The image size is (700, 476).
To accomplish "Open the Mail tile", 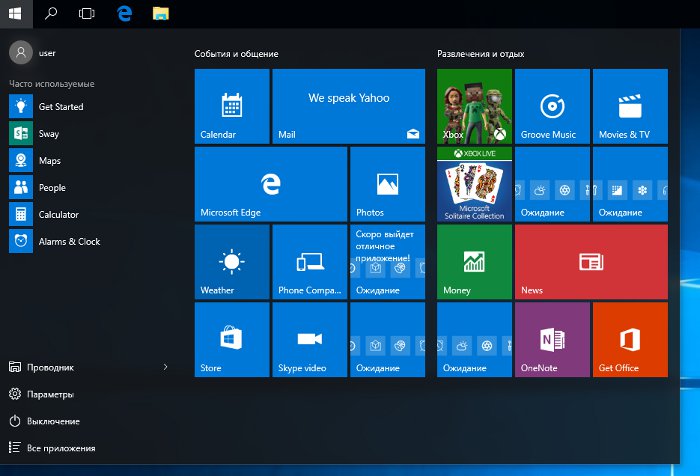I will (x=349, y=106).
